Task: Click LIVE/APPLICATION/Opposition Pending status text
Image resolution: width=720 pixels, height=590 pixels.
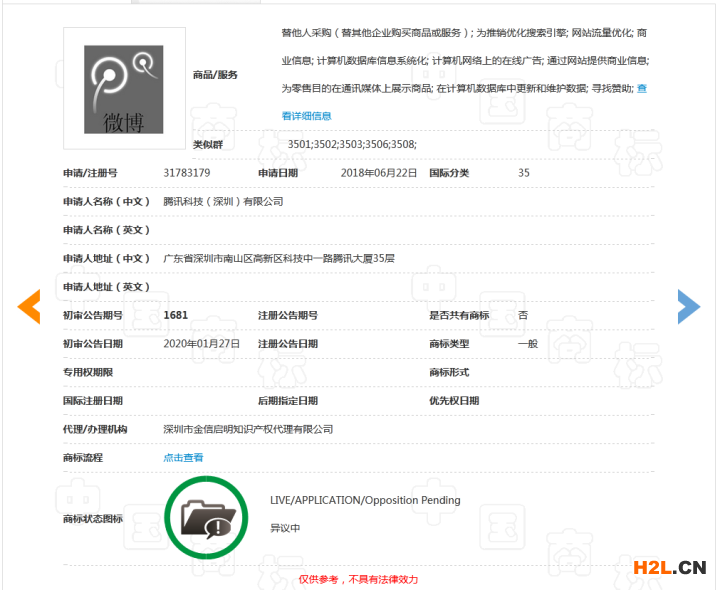Action: click(x=365, y=500)
